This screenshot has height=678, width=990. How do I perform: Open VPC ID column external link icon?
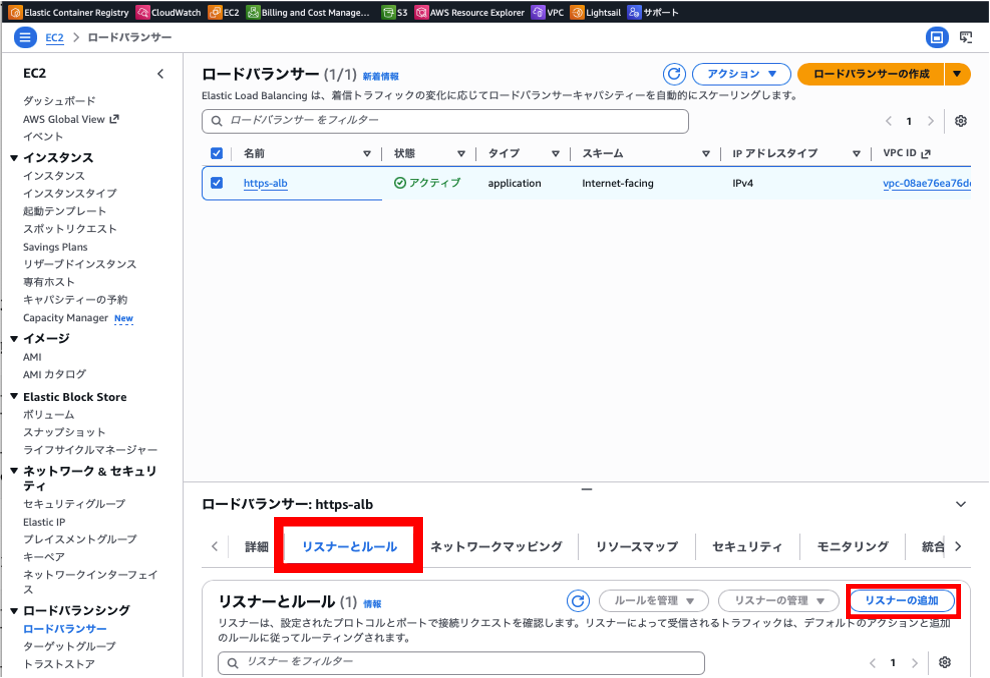tap(926, 153)
